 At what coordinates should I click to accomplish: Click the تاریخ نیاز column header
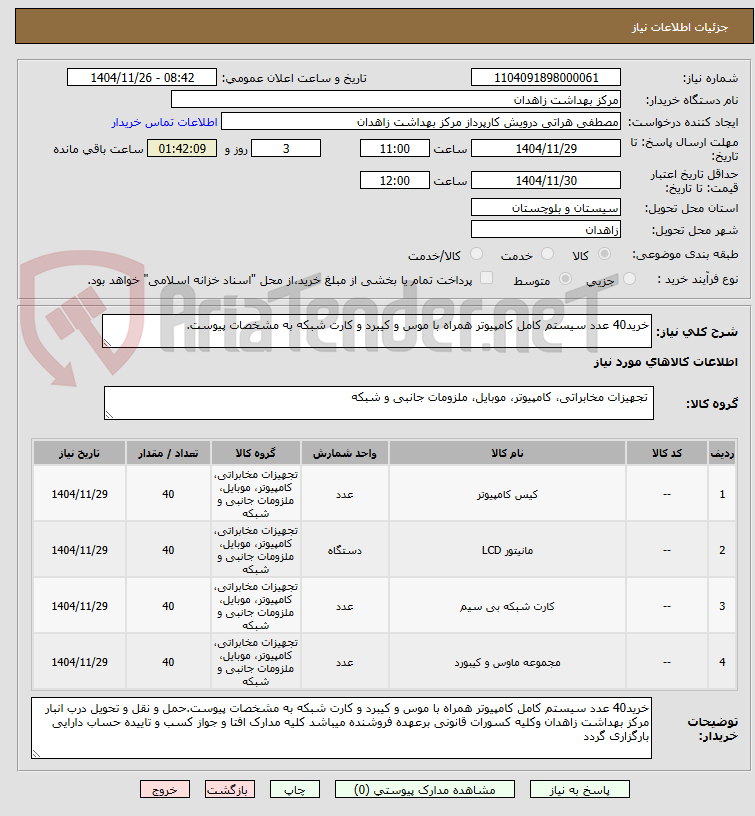click(79, 453)
